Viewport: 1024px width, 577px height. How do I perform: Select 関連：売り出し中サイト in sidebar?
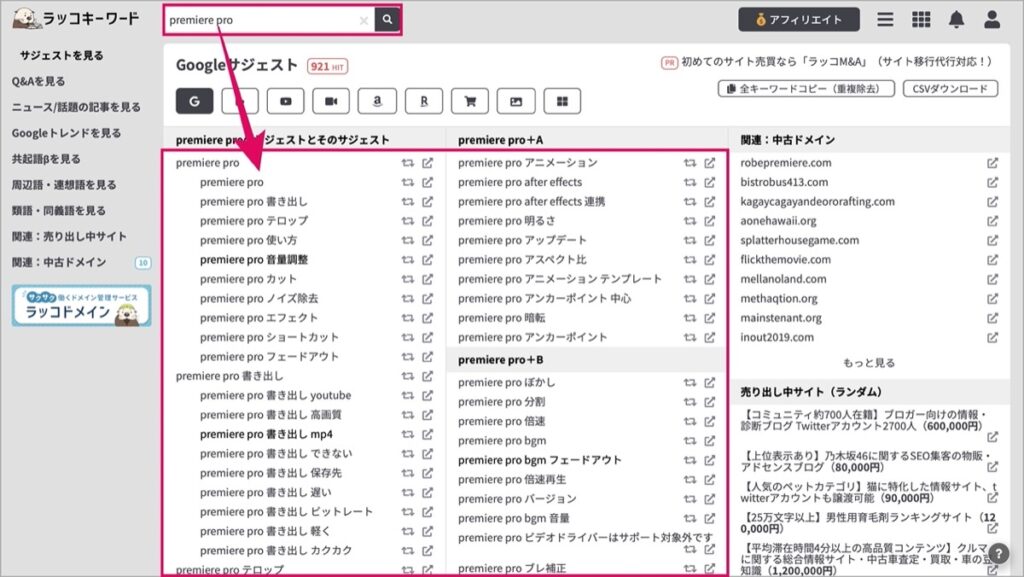coord(69,236)
